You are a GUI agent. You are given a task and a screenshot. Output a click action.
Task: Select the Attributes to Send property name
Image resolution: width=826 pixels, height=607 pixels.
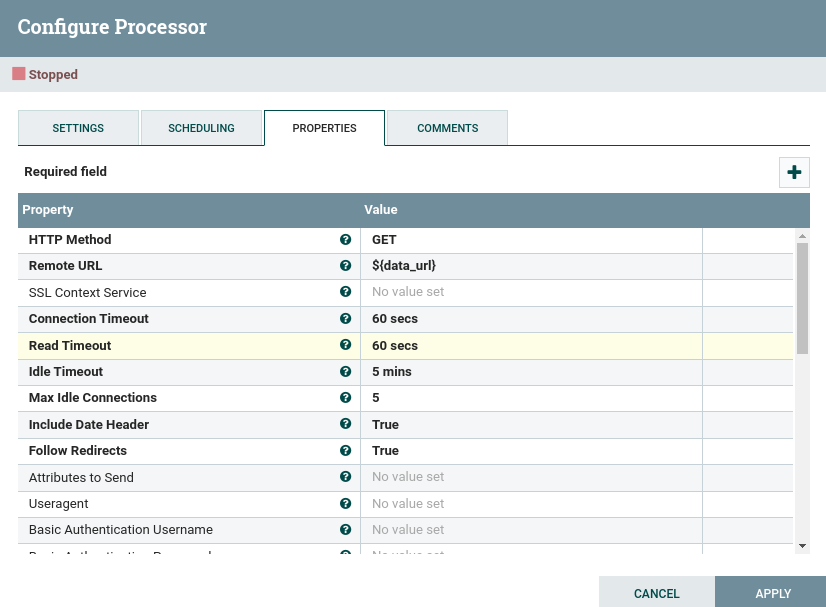click(81, 477)
